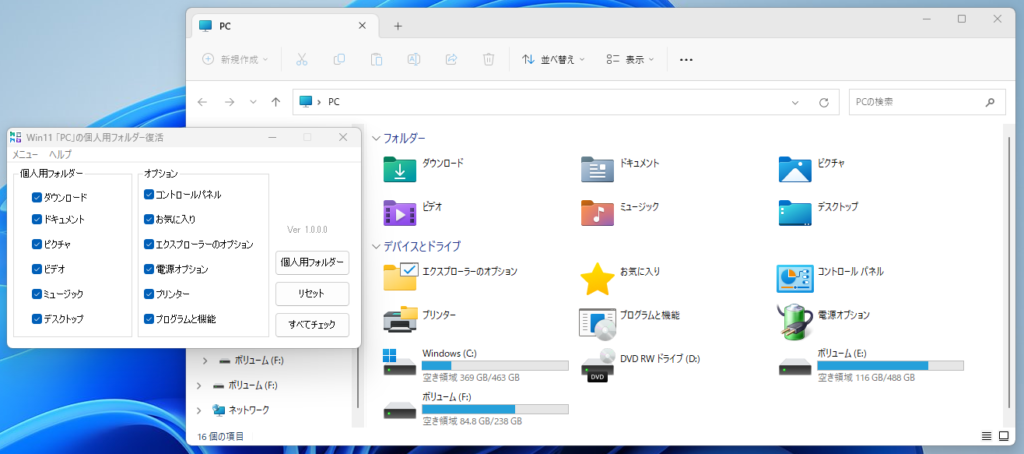Image resolution: width=1024 pixels, height=454 pixels.
Task: Toggle the プログラムと機能 option checkbox
Action: (149, 319)
